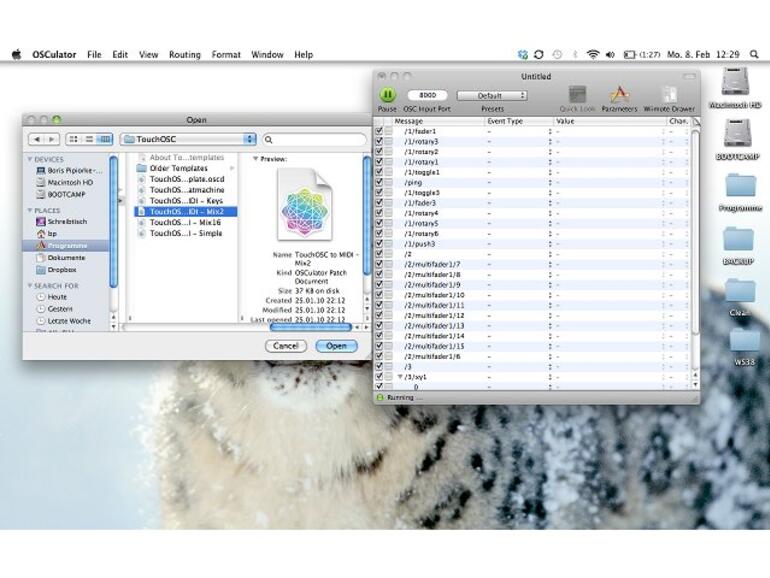Switch Open dialog to icon view
The height and width of the screenshot is (578, 770).
click(x=74, y=139)
